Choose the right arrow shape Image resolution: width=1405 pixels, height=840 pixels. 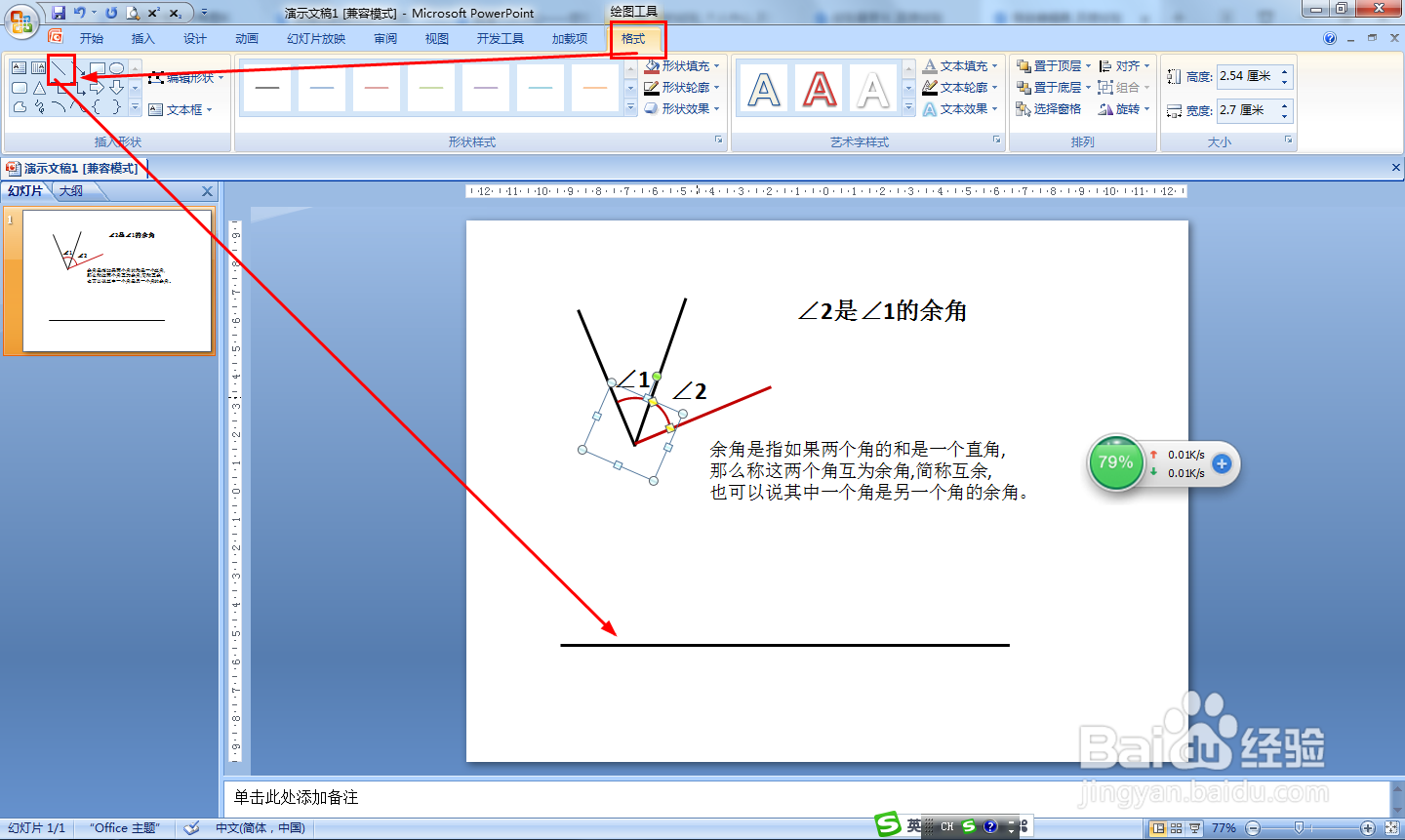pos(98,88)
